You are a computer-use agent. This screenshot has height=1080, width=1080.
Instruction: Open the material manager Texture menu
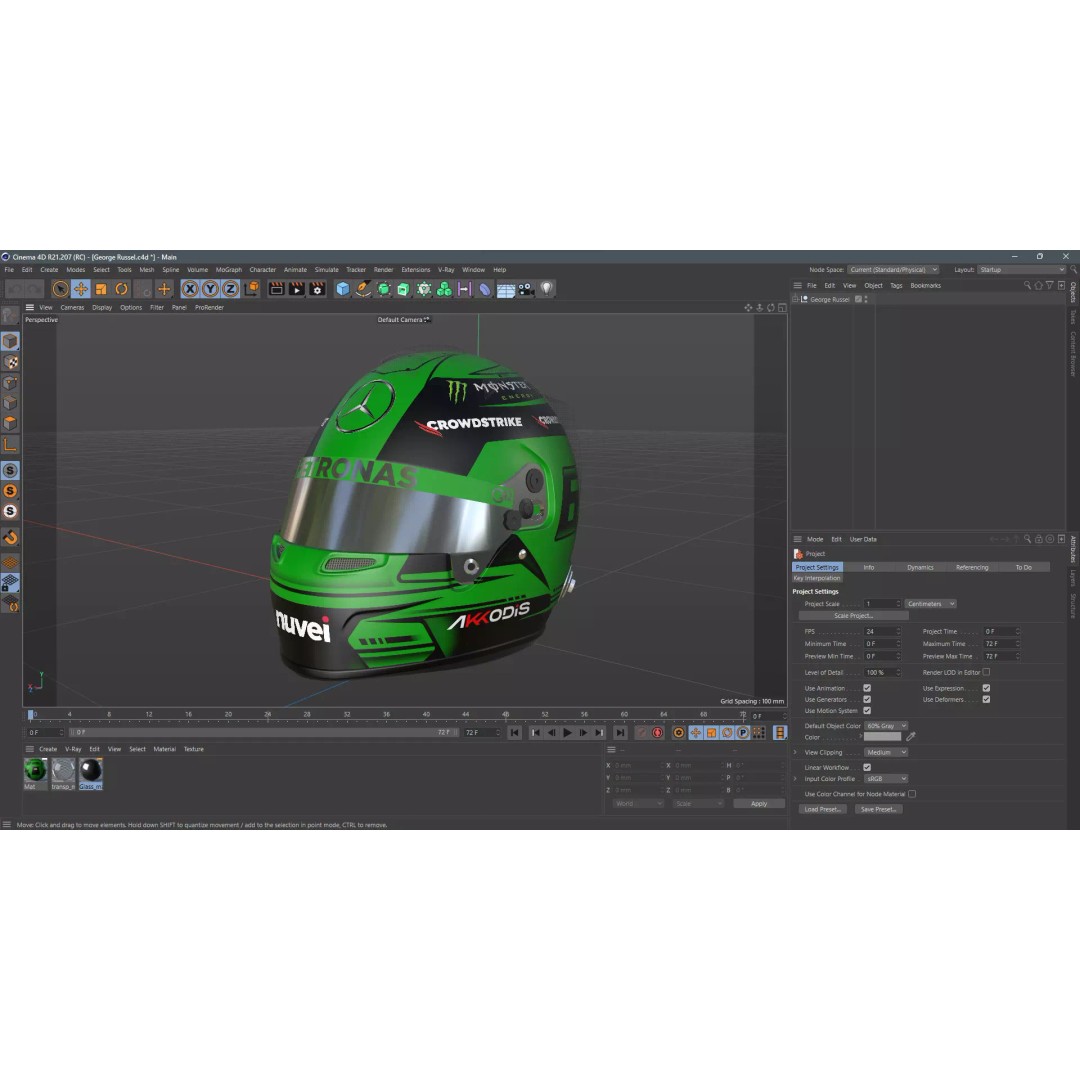pos(194,749)
